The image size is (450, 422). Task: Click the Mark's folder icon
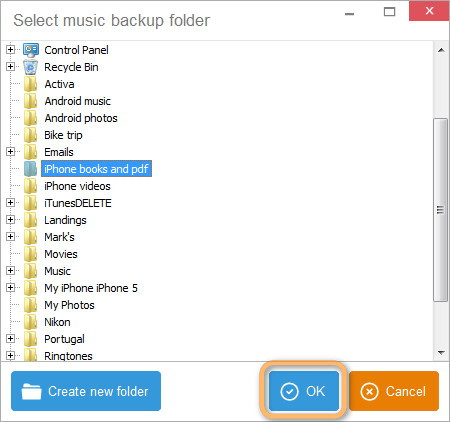click(31, 237)
